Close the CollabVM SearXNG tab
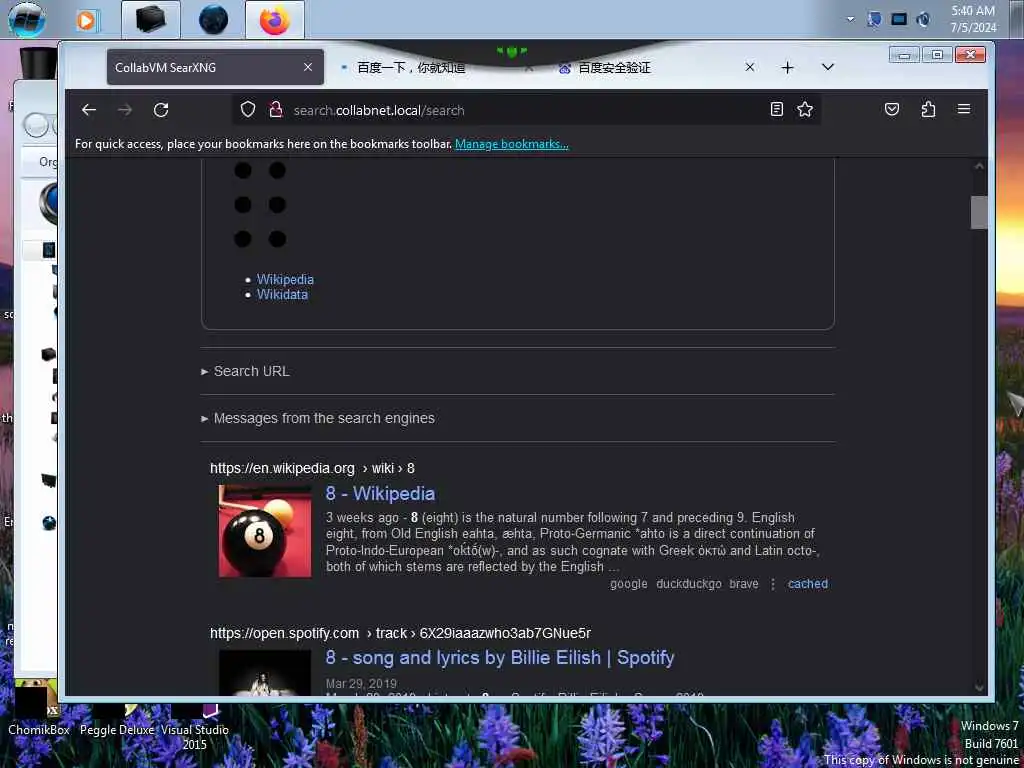 (308, 67)
